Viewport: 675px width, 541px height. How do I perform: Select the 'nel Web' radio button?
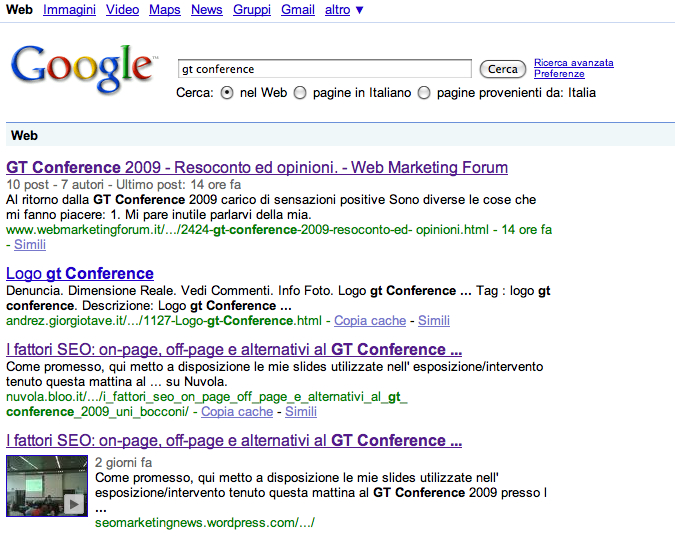227,93
